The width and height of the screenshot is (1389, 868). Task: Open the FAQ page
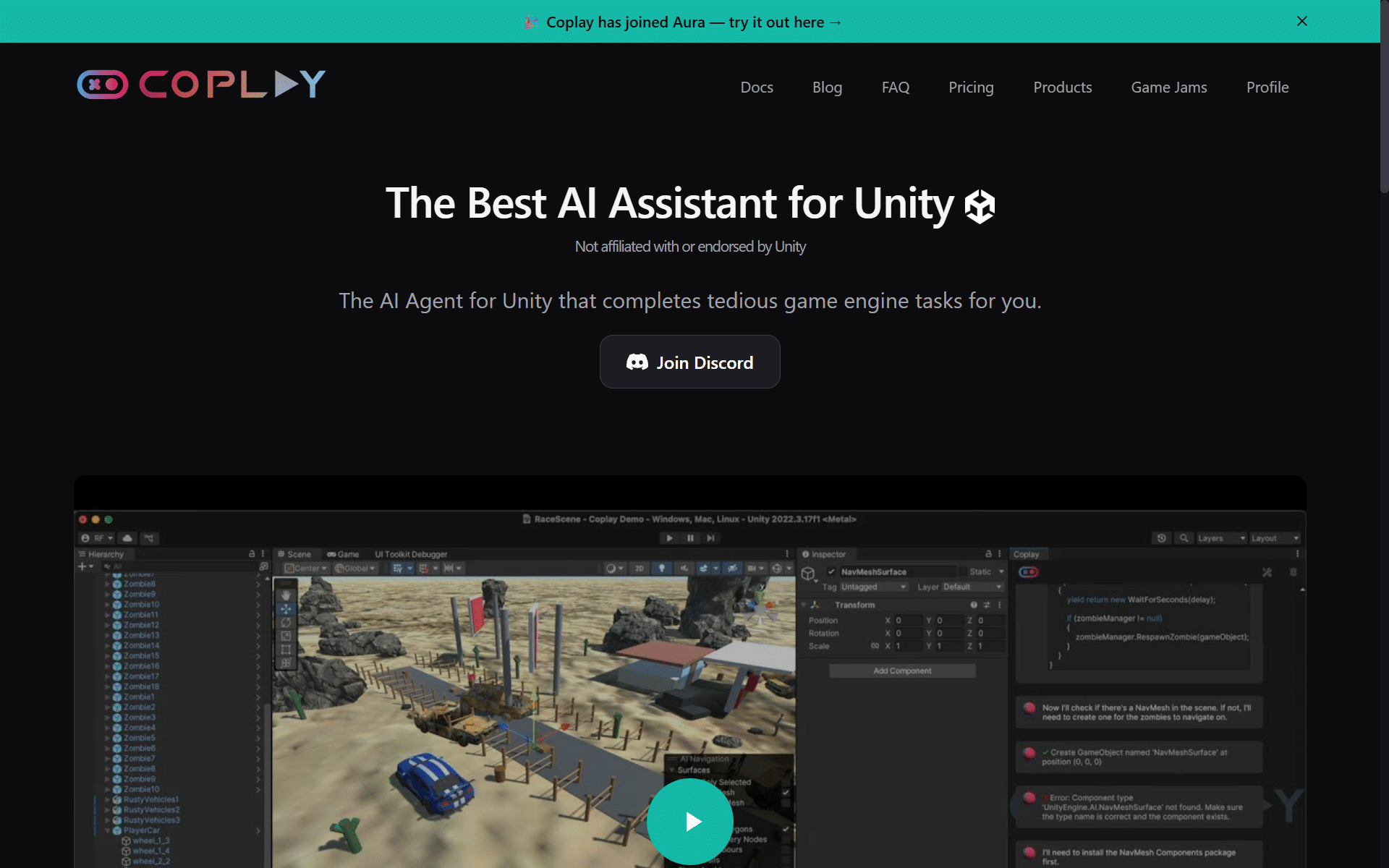[x=896, y=88]
